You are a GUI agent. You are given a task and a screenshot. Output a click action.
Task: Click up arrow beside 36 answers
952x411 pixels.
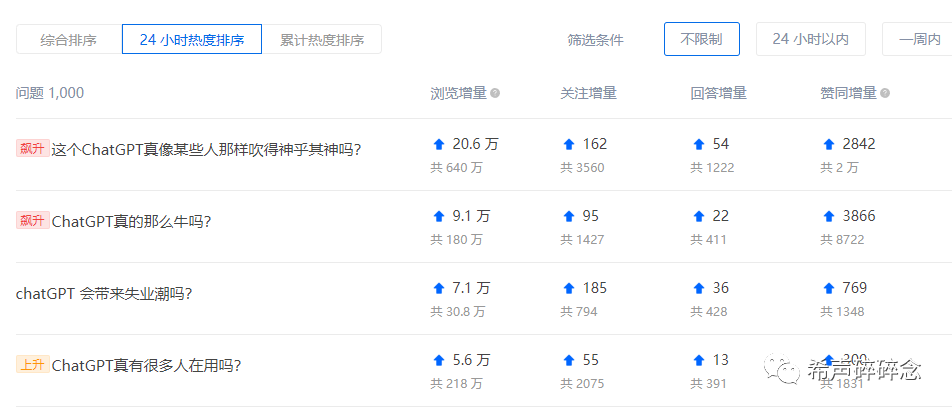(699, 288)
